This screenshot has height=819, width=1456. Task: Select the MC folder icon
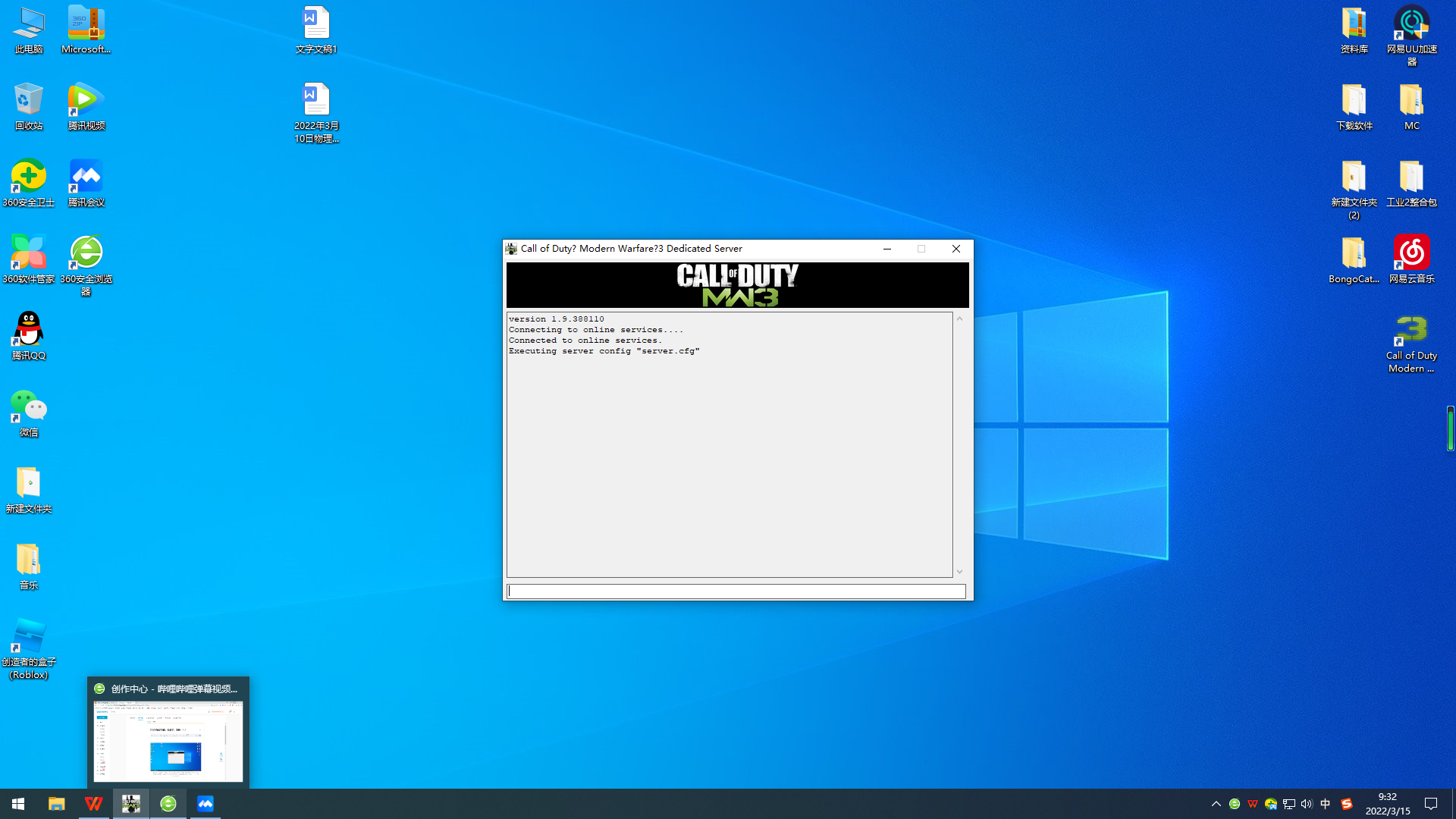1411,107
